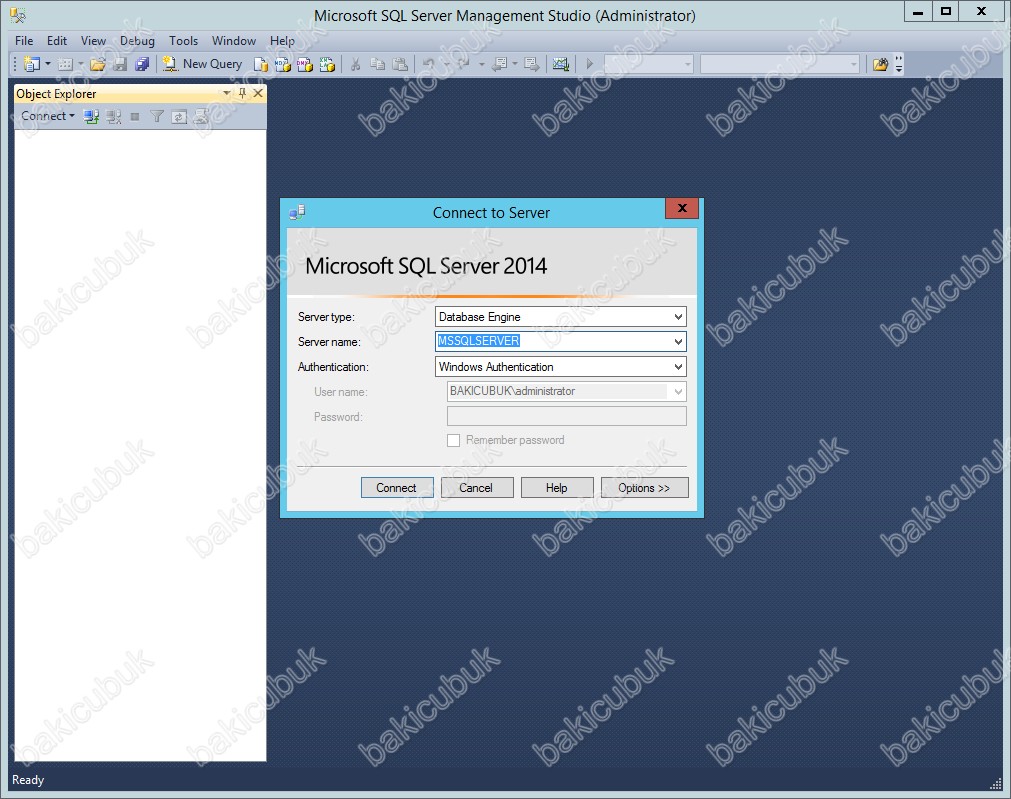Open the first empty toolbar combo box
This screenshot has width=1011, height=799.
648,64
